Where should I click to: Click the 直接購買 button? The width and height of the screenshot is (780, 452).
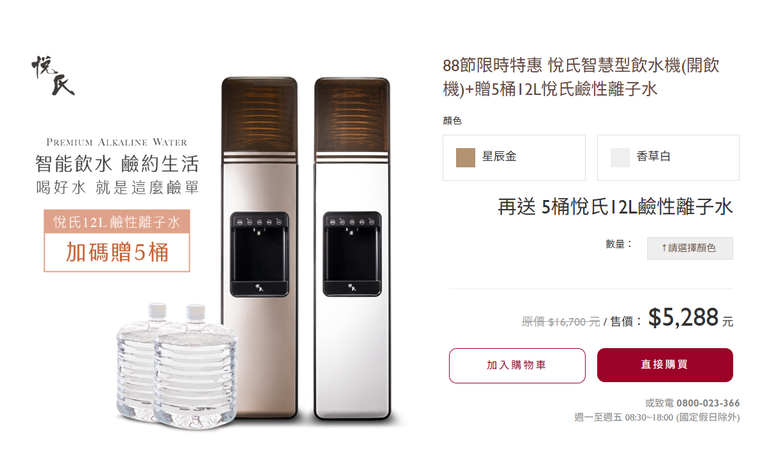click(x=665, y=365)
